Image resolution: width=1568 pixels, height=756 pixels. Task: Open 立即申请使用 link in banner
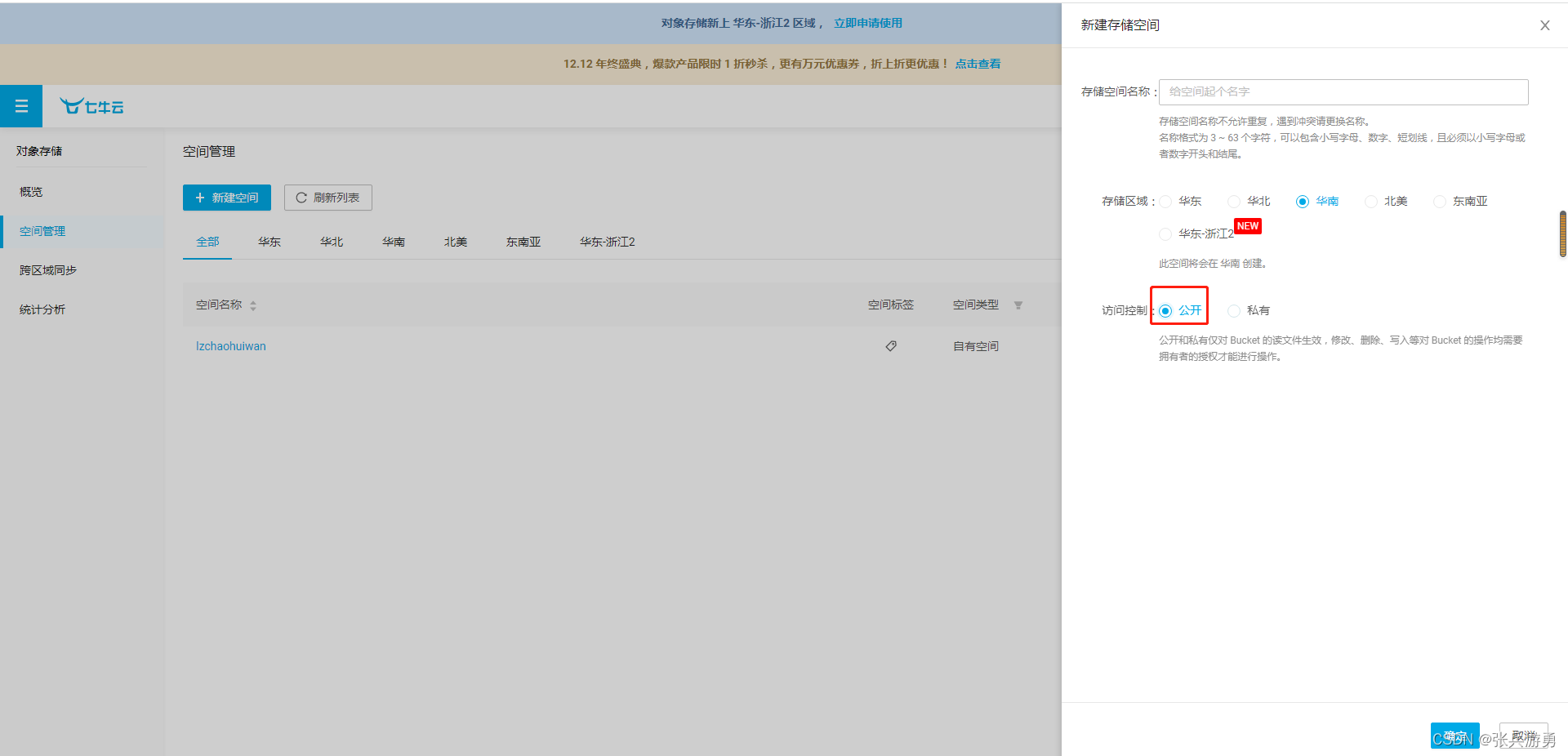pos(868,23)
